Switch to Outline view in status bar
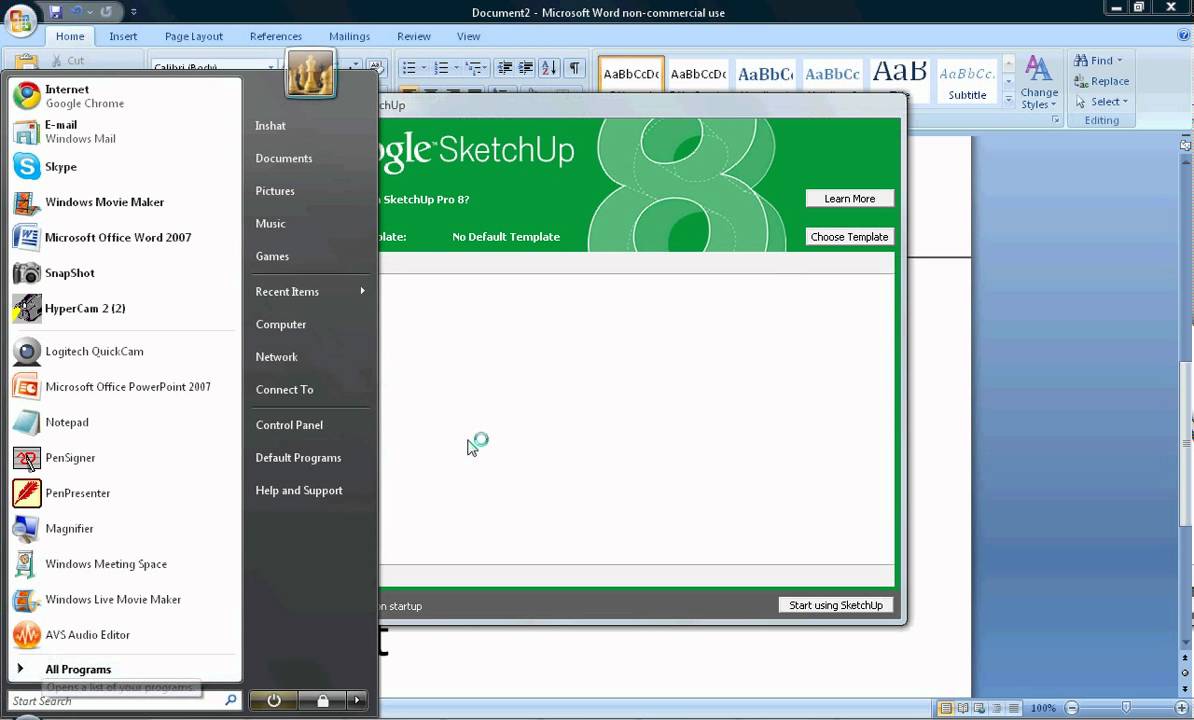This screenshot has height=720, width=1194. point(996,708)
